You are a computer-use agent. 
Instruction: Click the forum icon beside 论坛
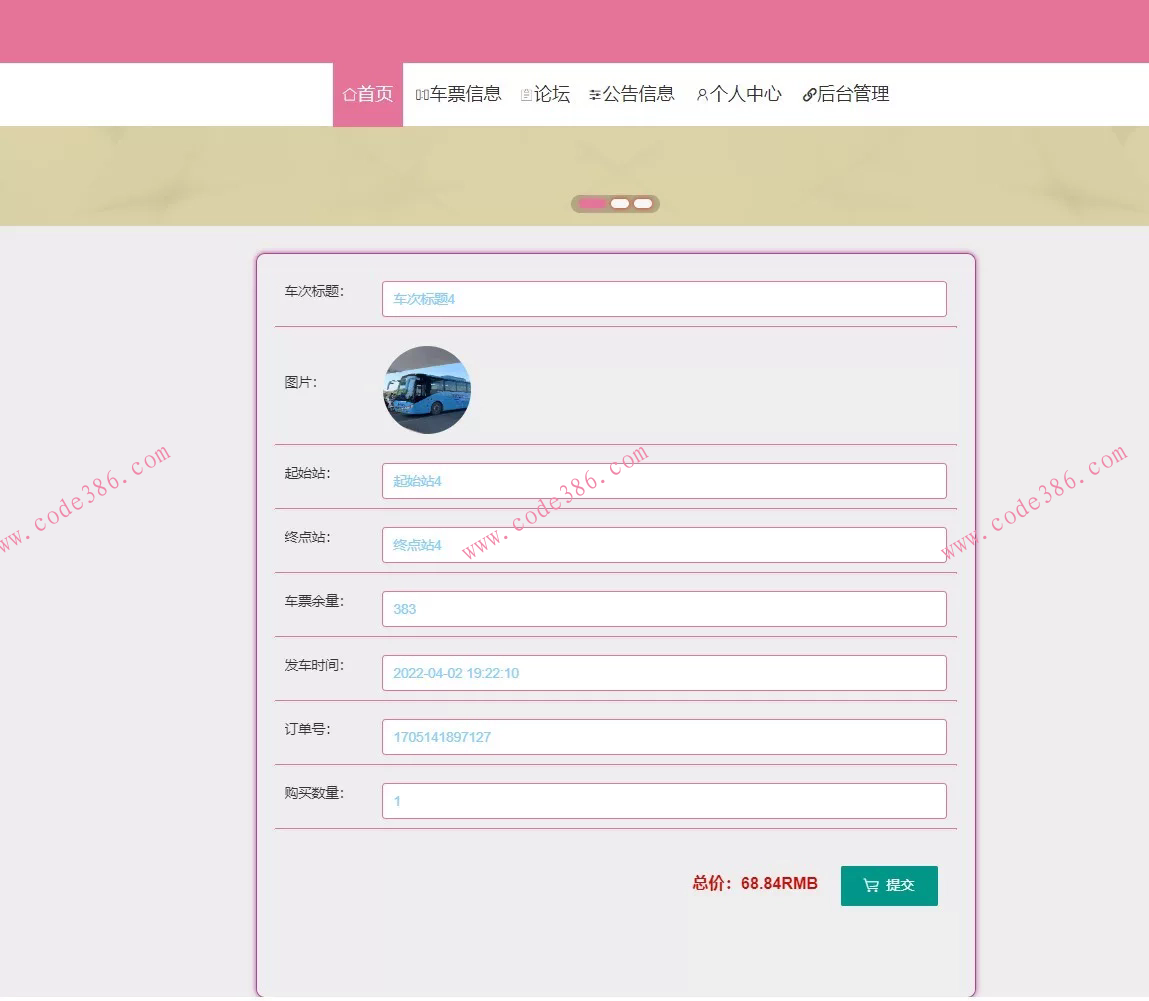pos(525,94)
